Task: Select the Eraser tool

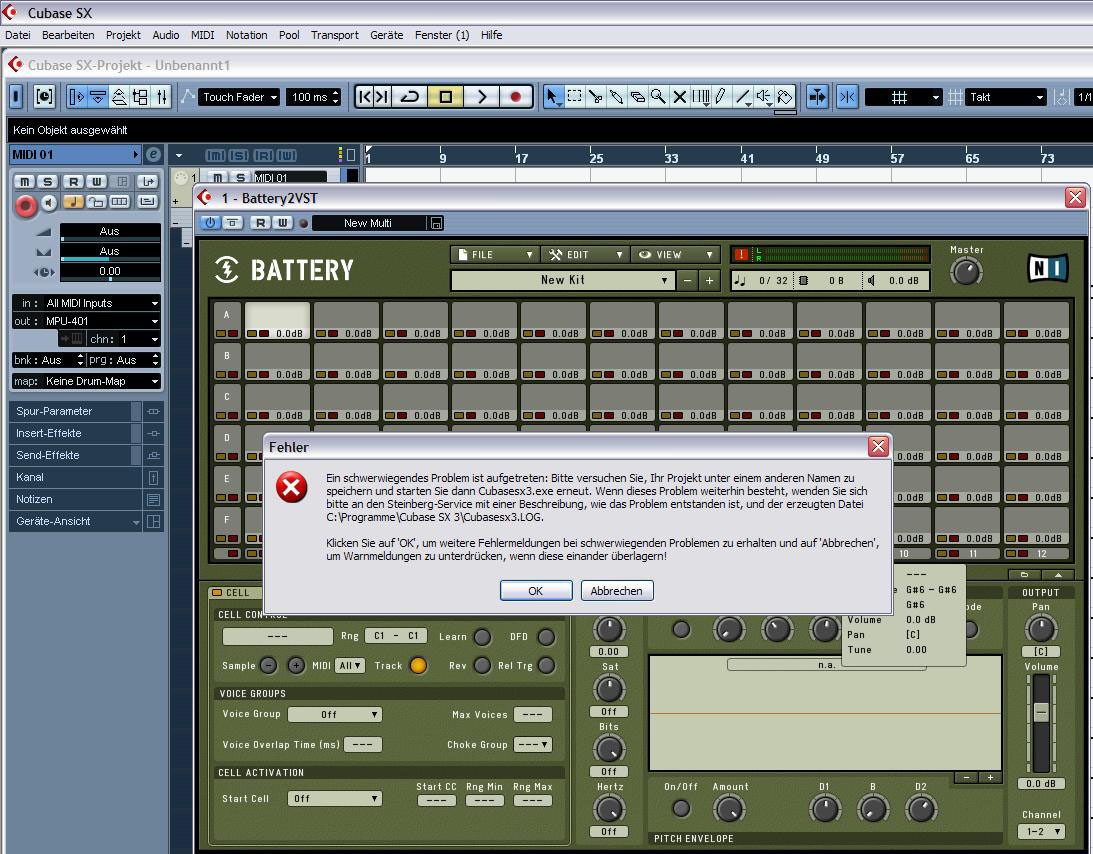Action: click(x=637, y=97)
